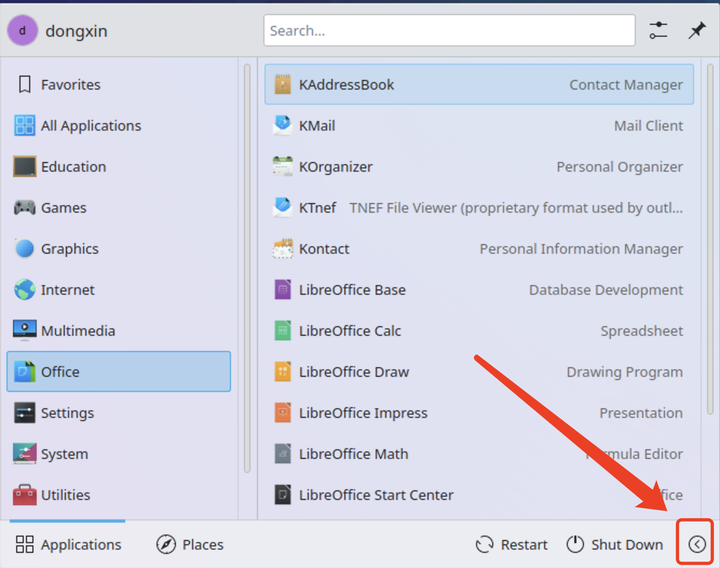Image resolution: width=720 pixels, height=568 pixels.
Task: Click 'Mail Client' description text
Action: [648, 126]
